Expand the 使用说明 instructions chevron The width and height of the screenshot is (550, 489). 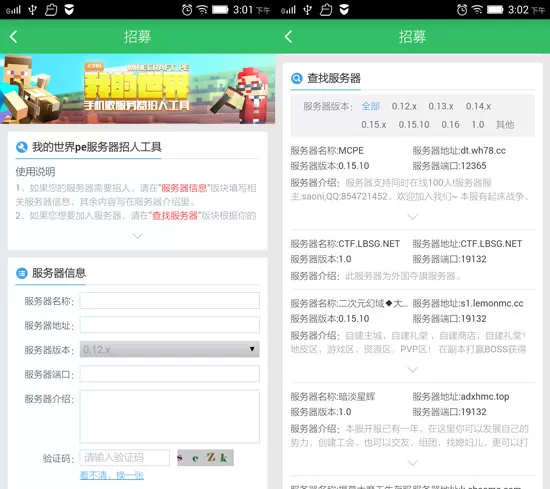(138, 236)
